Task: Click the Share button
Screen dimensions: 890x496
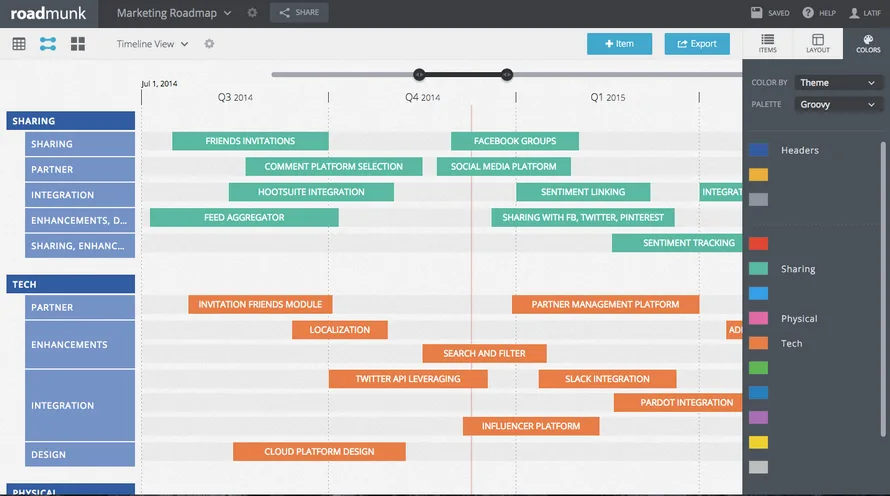Action: point(299,12)
